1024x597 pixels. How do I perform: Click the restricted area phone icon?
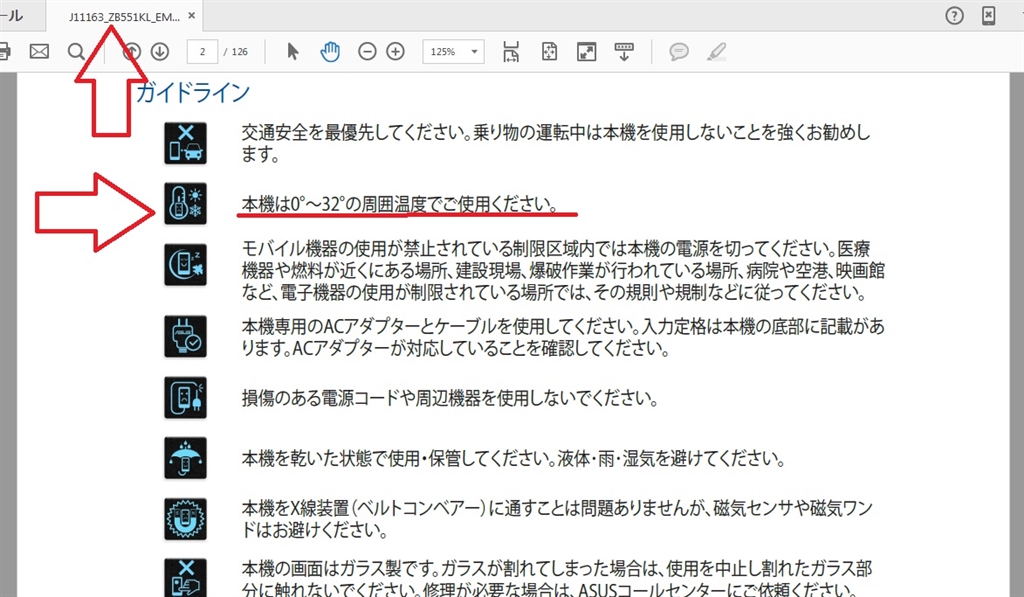pos(185,265)
